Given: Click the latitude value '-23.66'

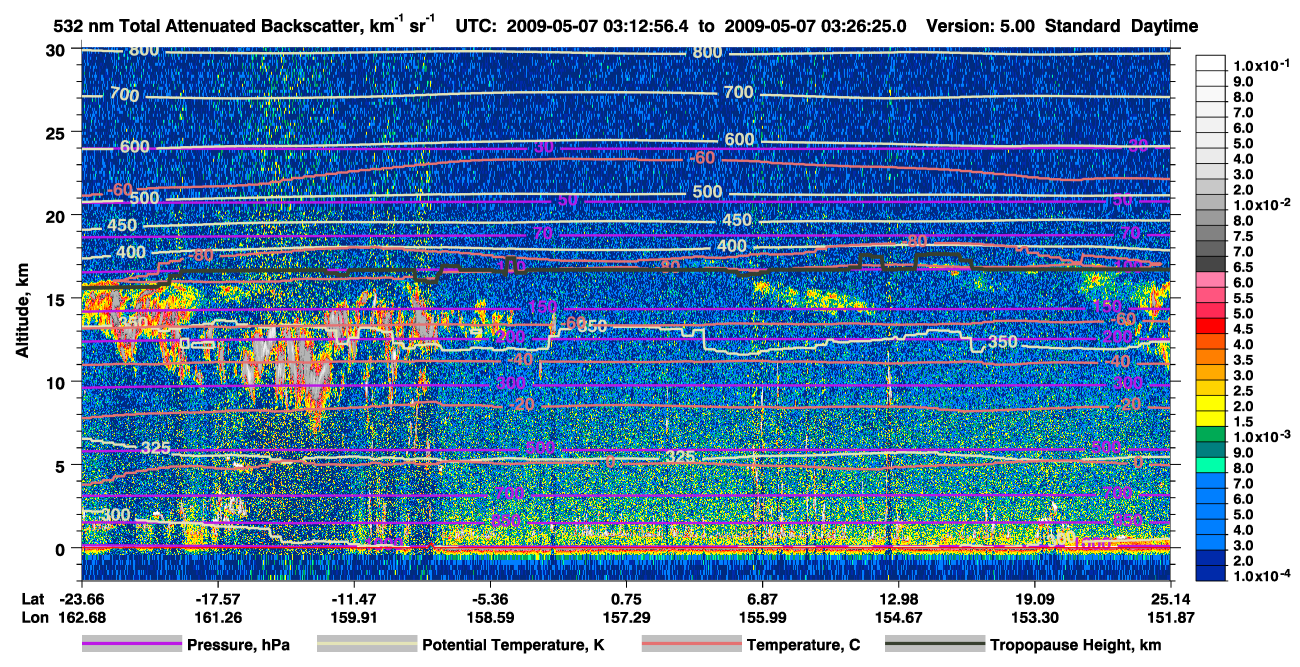Looking at the screenshot, I should (x=83, y=600).
